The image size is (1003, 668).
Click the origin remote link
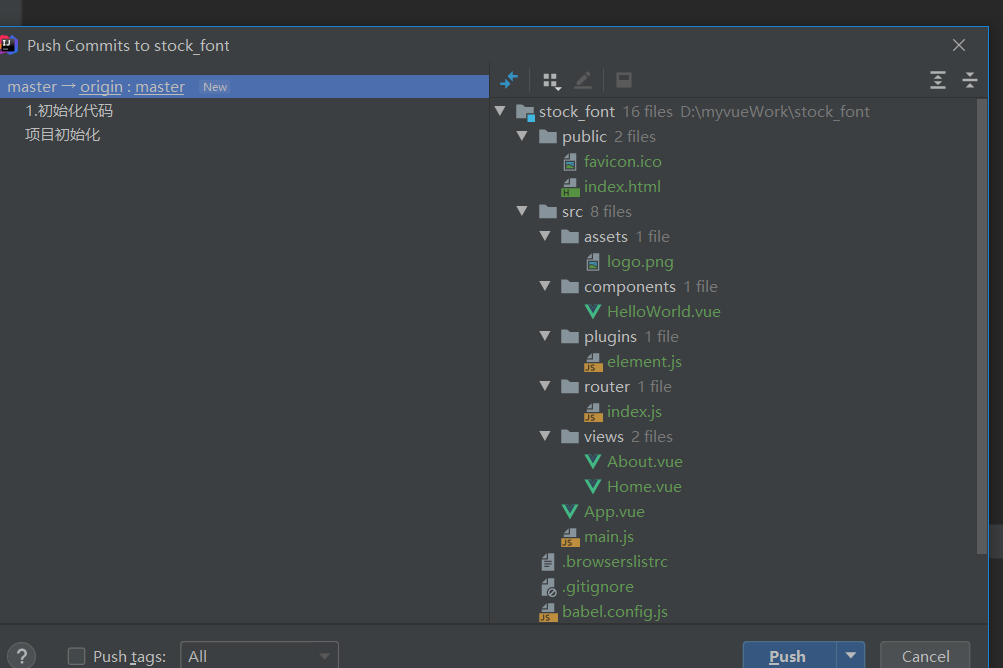pos(101,86)
